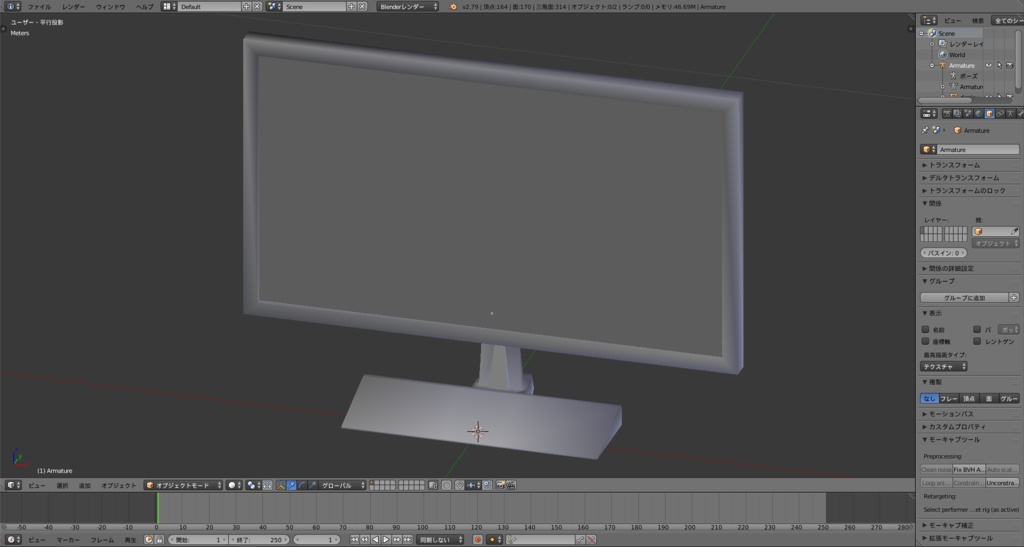1024x547 pixels.
Task: Click the plus icon next to グループに追加
Action: tap(1014, 298)
